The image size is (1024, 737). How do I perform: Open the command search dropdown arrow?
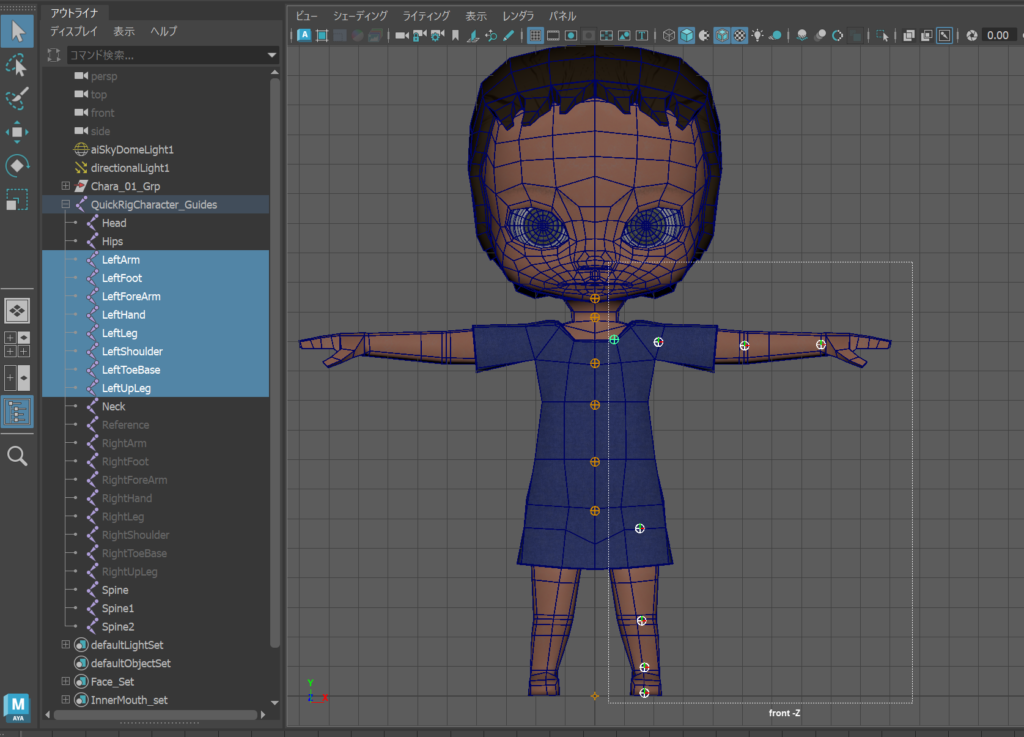[x=272, y=55]
